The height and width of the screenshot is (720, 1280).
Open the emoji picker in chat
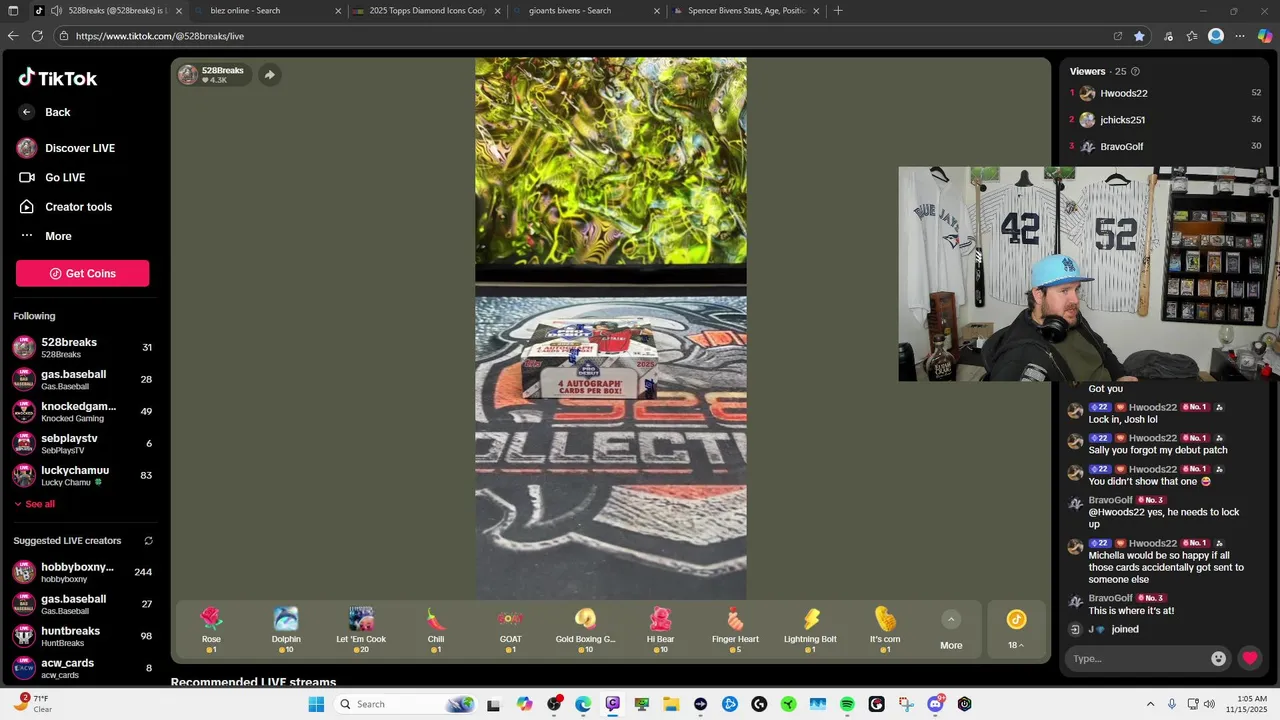pos(1218,658)
